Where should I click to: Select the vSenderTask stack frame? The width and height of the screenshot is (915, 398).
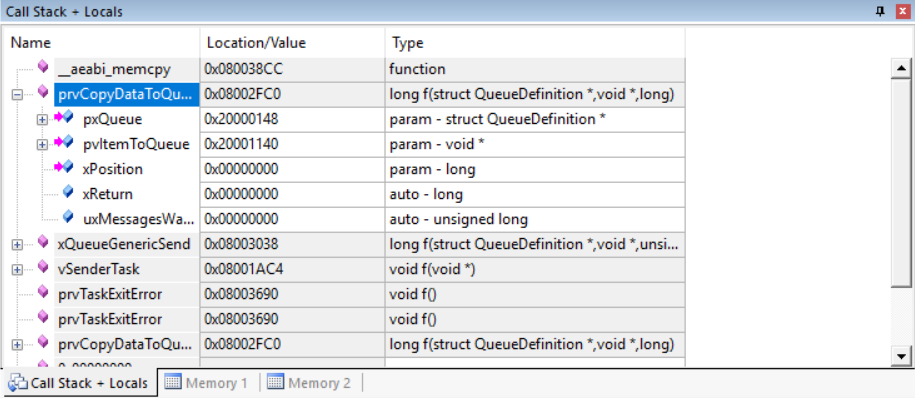[99, 269]
